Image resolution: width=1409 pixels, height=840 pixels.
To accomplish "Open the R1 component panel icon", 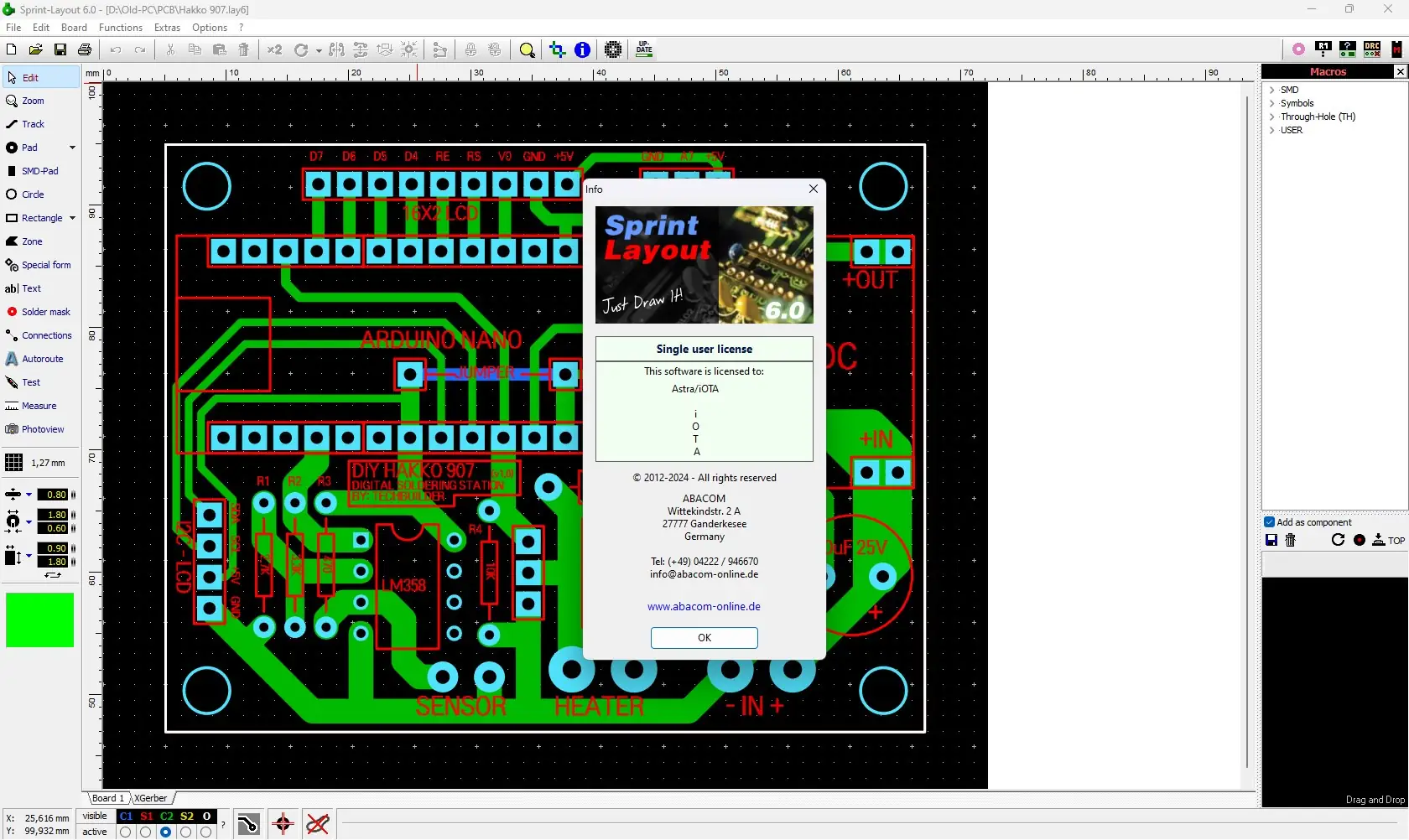I will 1323,49.
